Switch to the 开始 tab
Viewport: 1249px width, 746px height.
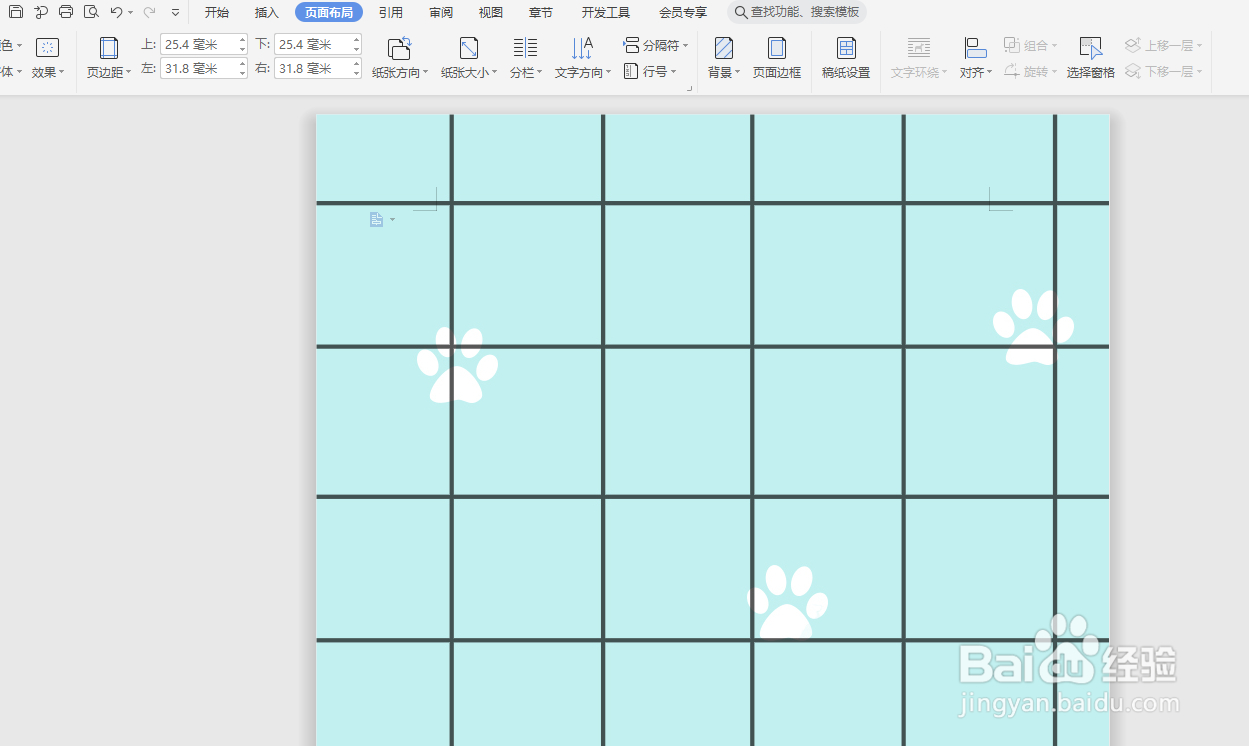point(216,12)
